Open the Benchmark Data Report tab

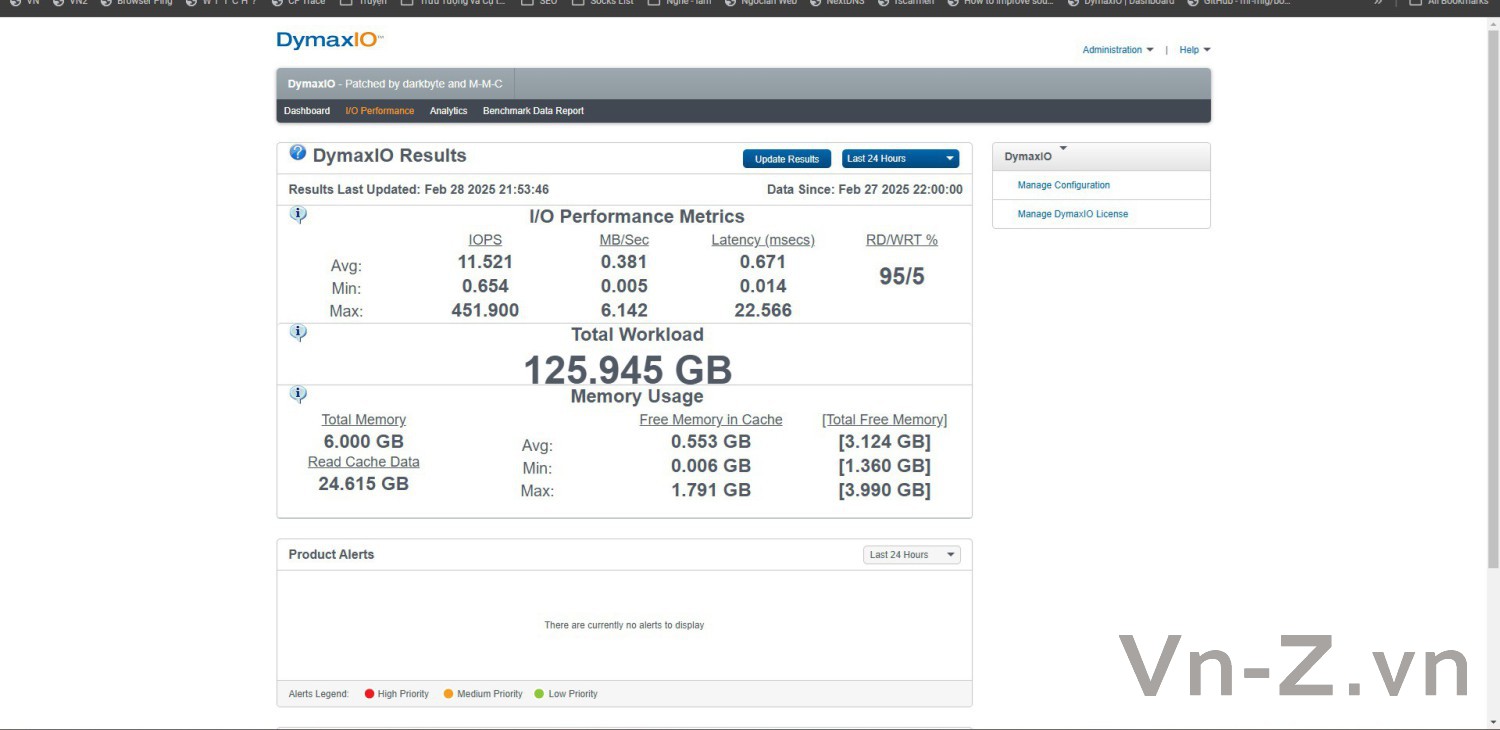533,111
